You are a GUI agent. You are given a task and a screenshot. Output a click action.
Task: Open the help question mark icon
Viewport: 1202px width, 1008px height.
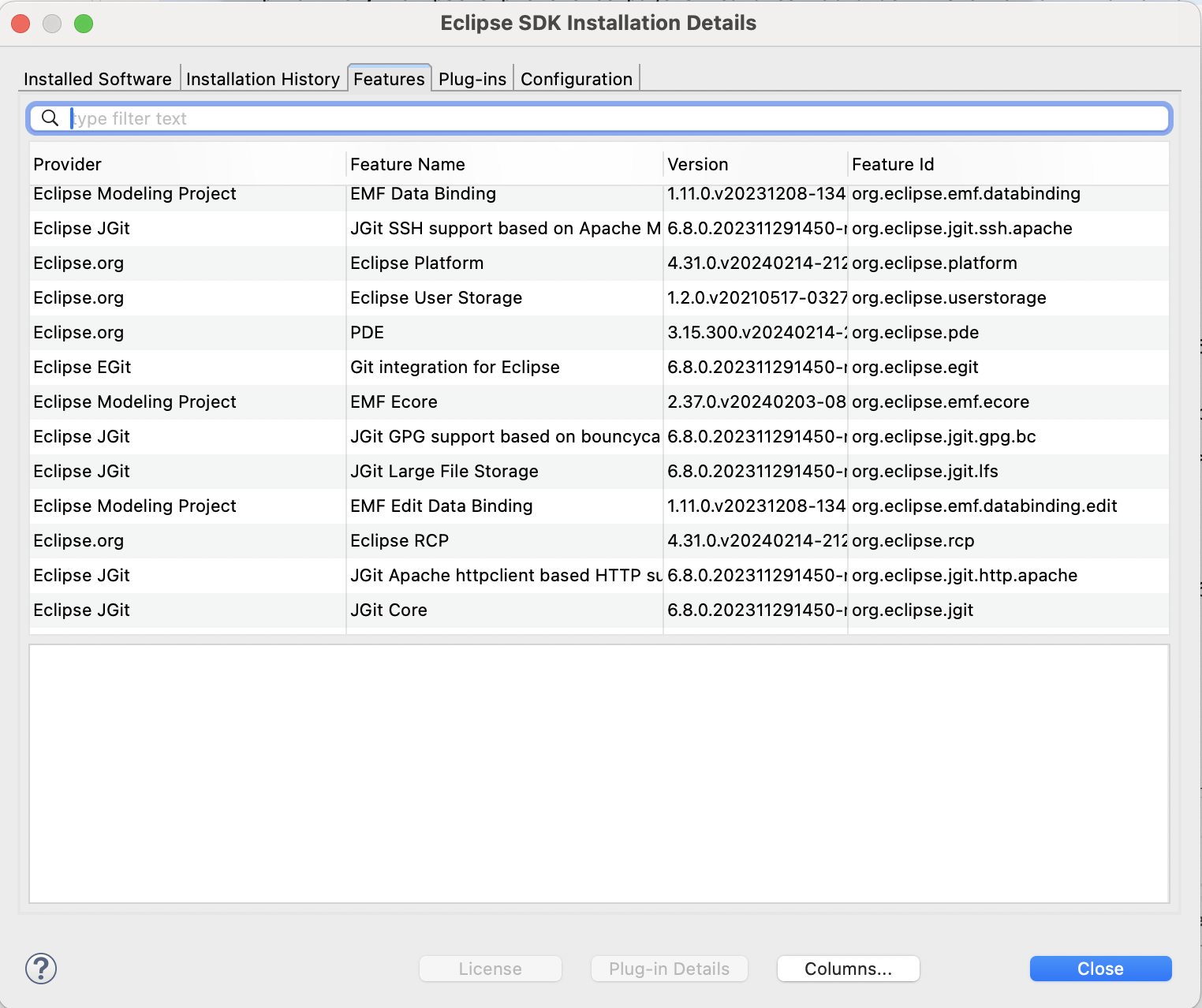tap(41, 969)
